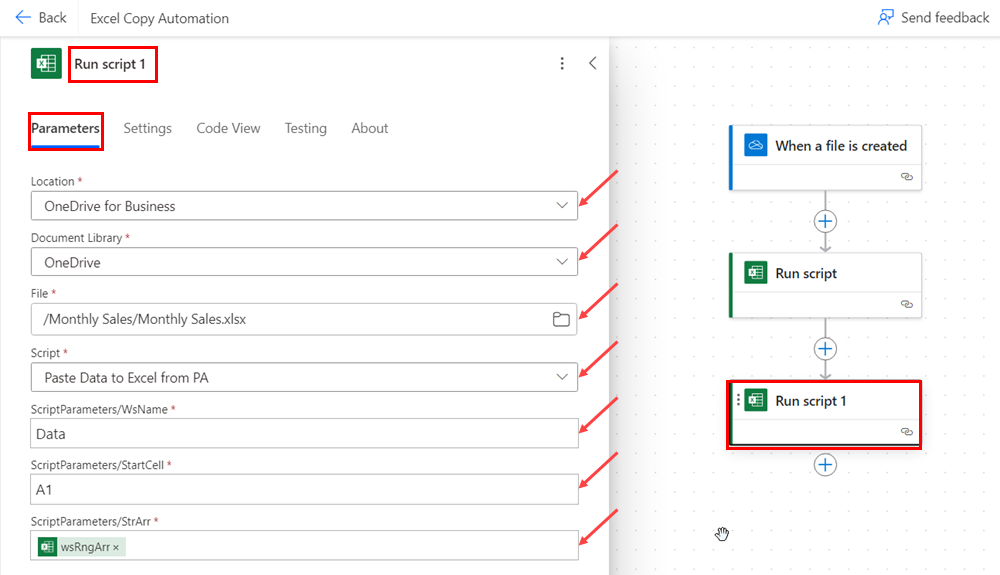Add a new step after Run script 1

(825, 465)
